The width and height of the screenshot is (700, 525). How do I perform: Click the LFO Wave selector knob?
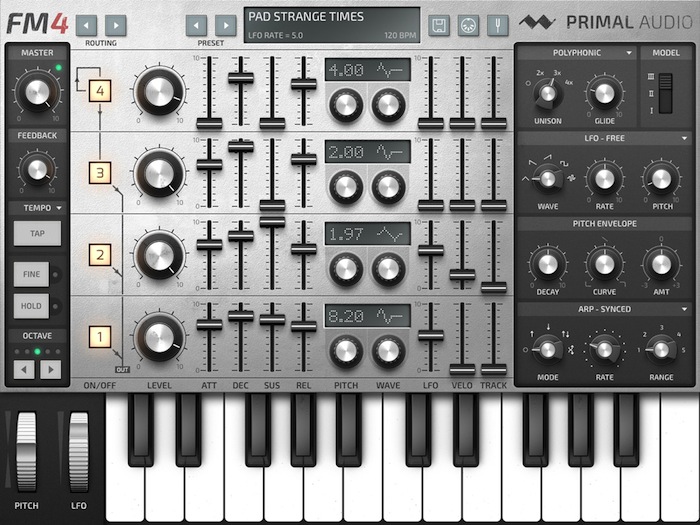[x=548, y=179]
